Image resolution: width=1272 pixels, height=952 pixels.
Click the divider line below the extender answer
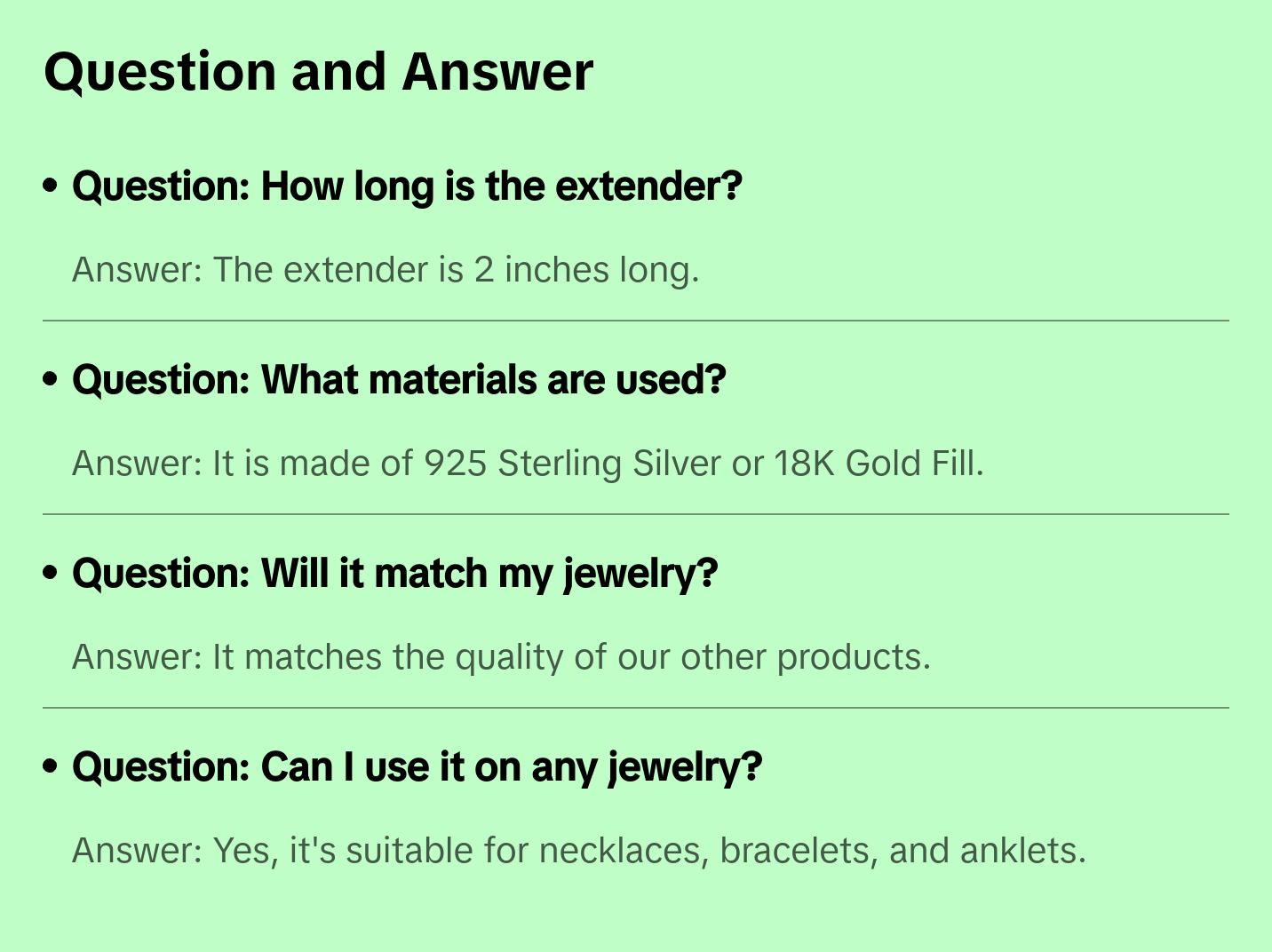[636, 321]
